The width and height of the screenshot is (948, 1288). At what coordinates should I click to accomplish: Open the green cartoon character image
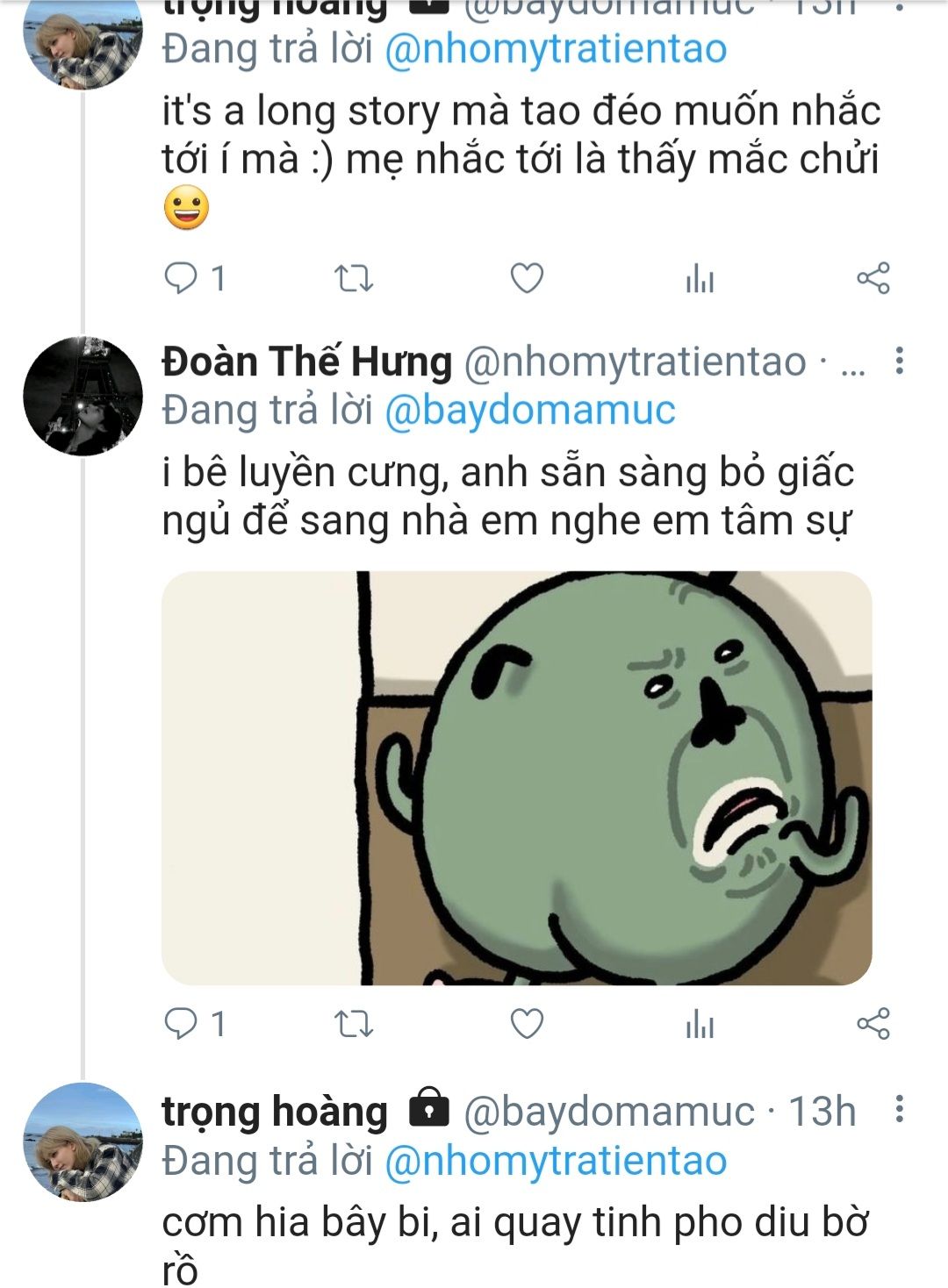point(516,777)
